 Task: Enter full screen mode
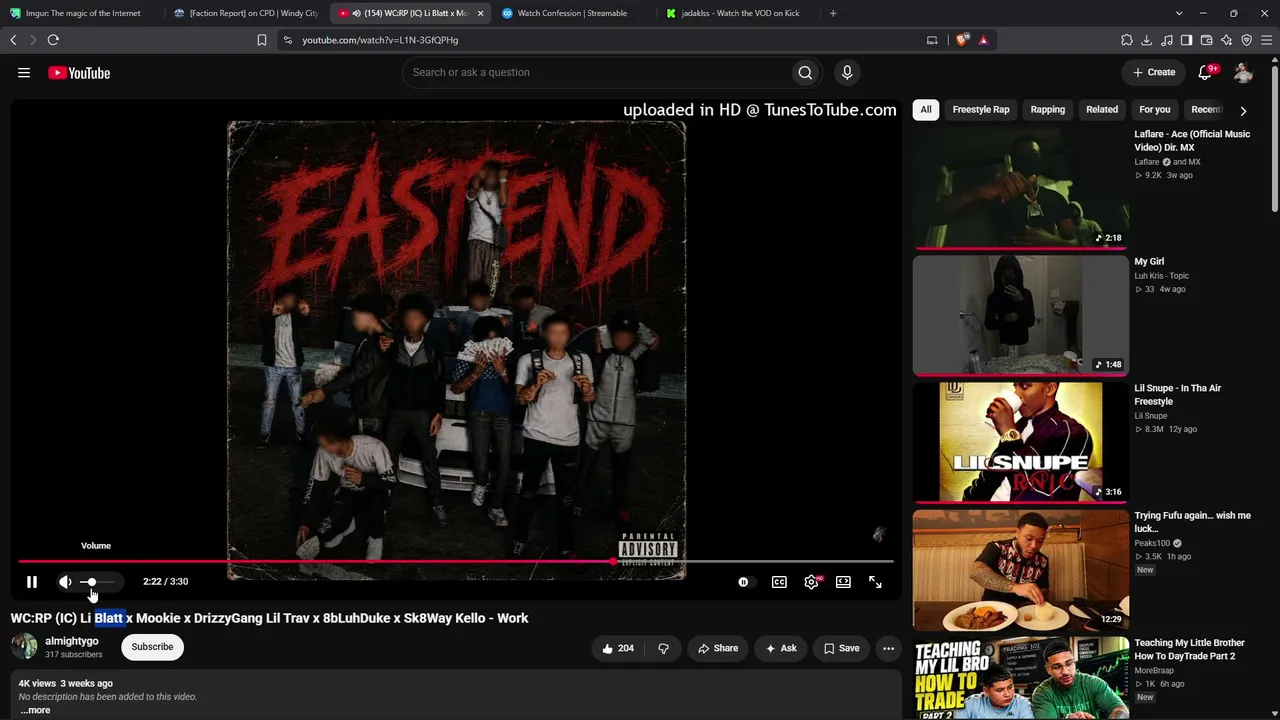pyautogui.click(x=875, y=582)
